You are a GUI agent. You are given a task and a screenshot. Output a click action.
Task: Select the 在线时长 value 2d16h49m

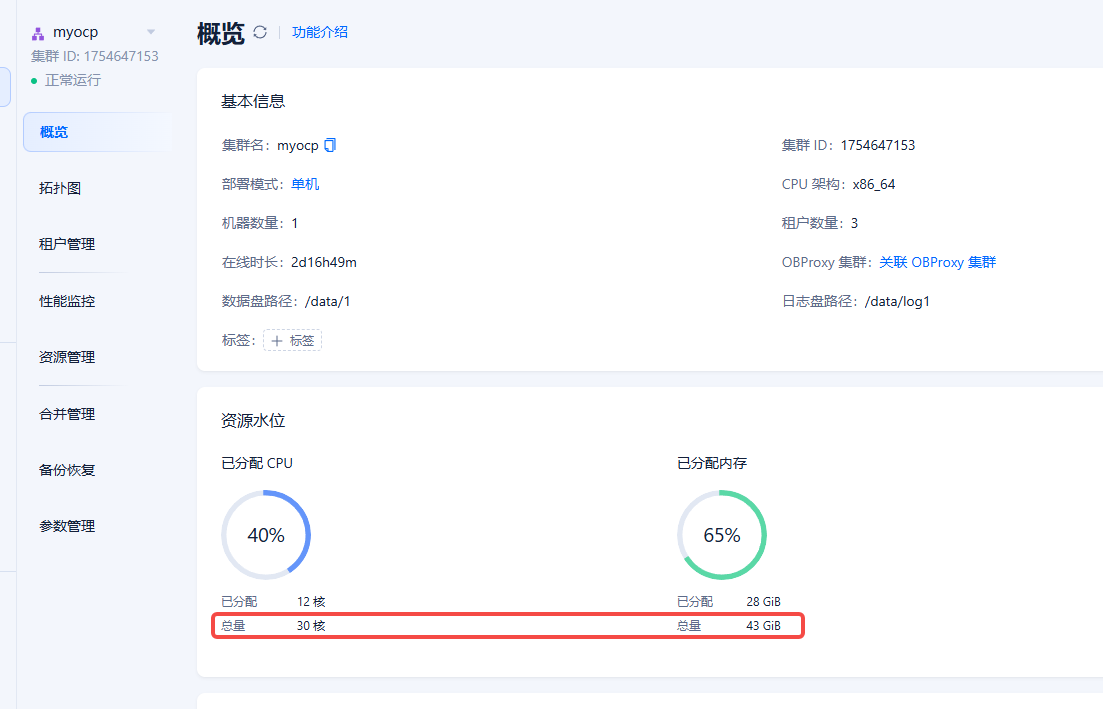pyautogui.click(x=324, y=262)
